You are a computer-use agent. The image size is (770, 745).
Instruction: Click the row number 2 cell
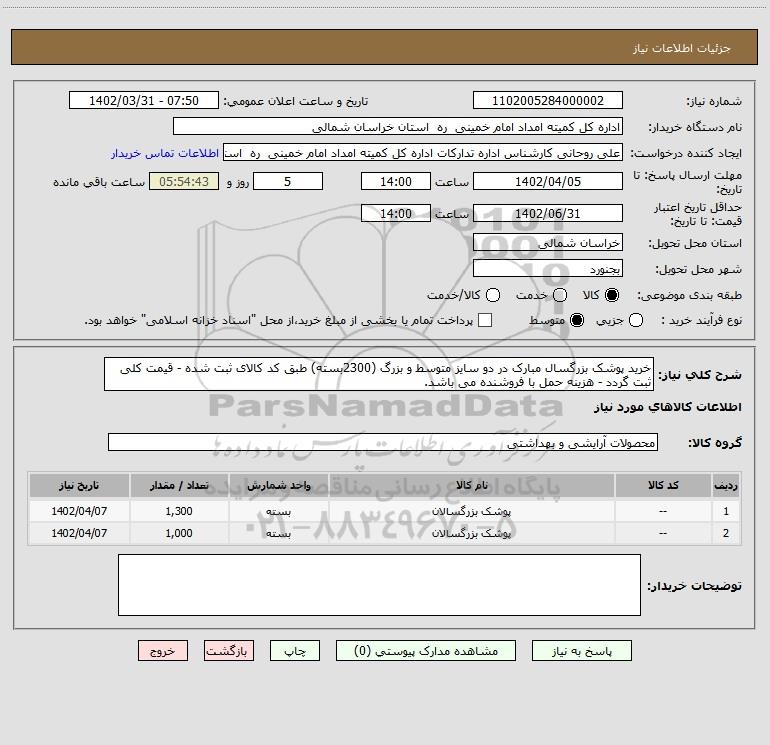coord(726,533)
